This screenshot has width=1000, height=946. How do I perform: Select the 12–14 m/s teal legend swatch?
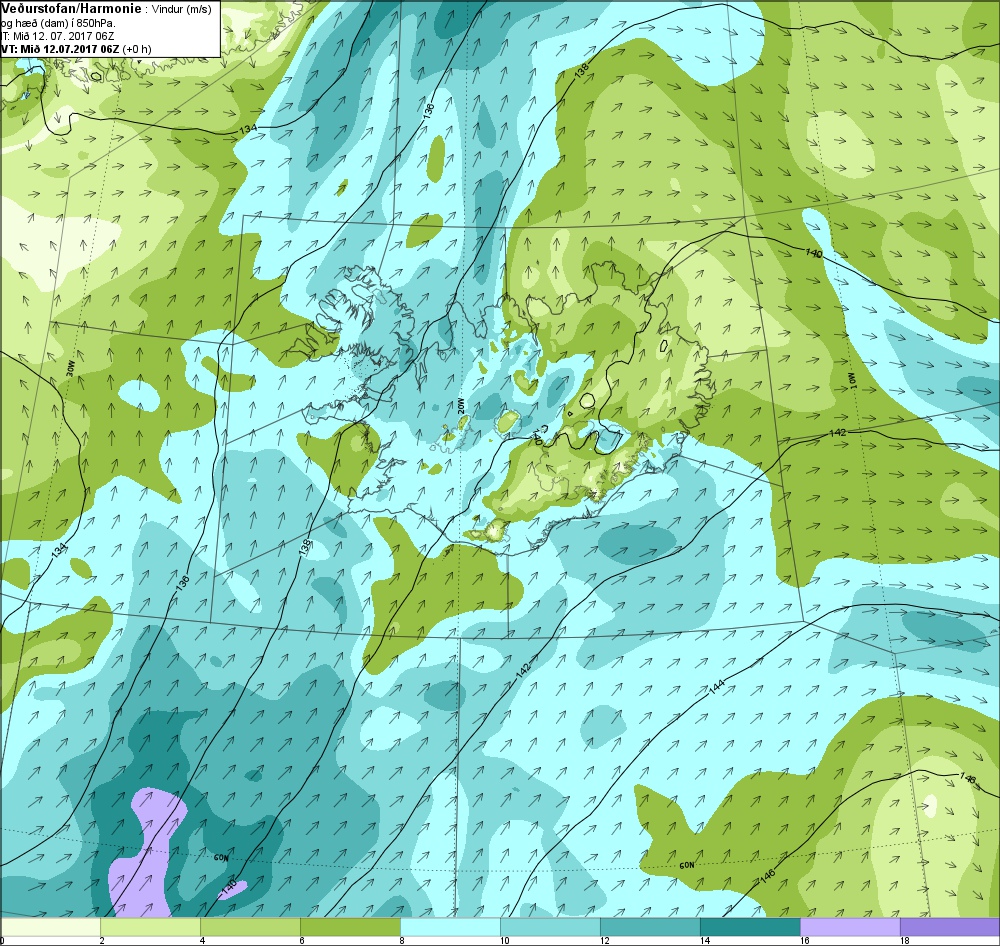pos(650,926)
